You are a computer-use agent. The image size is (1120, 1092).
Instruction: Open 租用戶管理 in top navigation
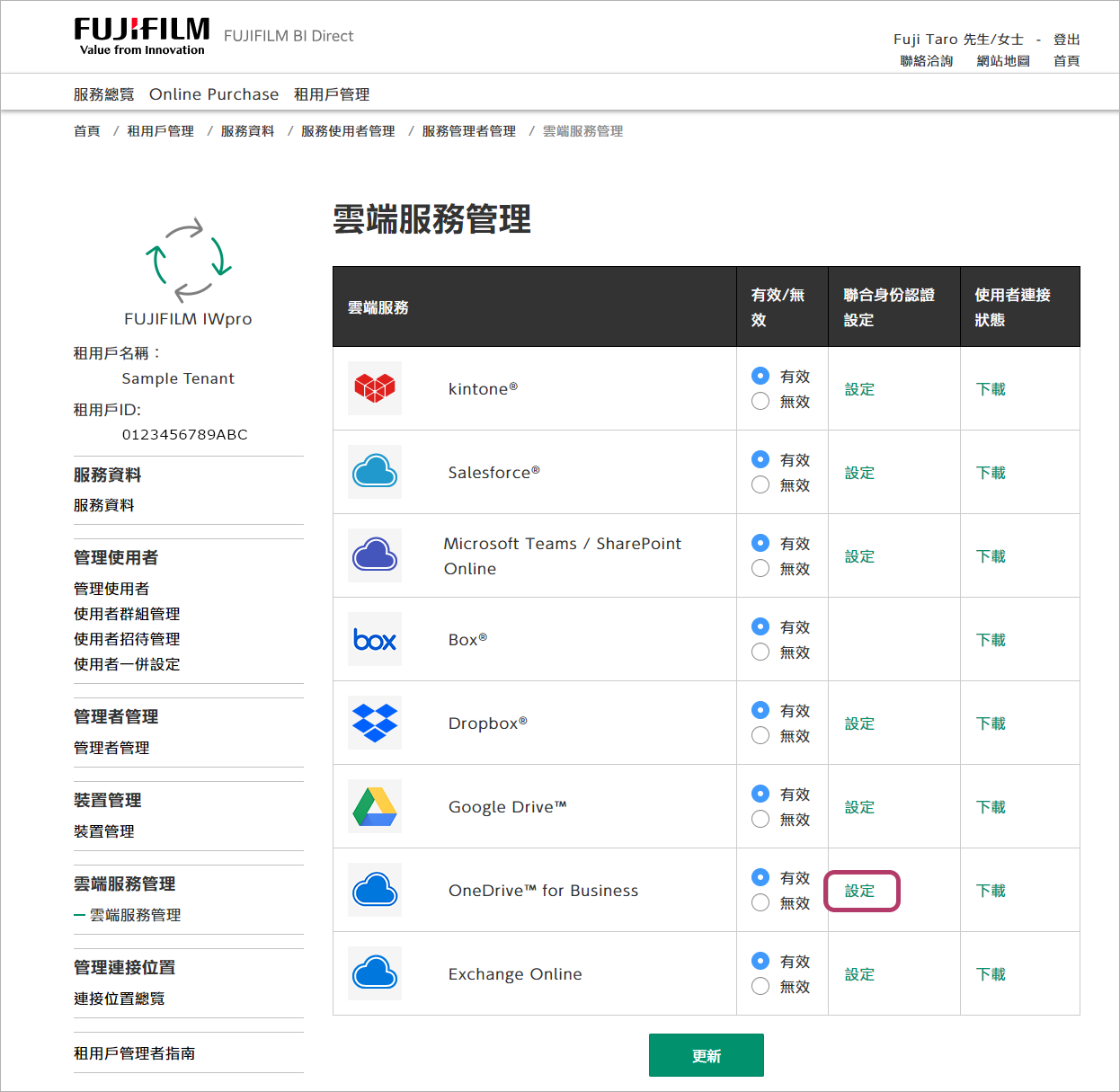tap(332, 94)
